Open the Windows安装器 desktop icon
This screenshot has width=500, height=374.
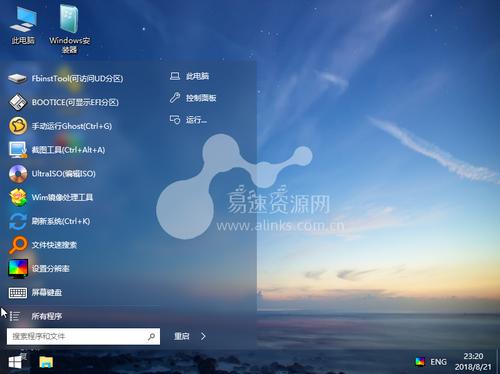coord(69,29)
